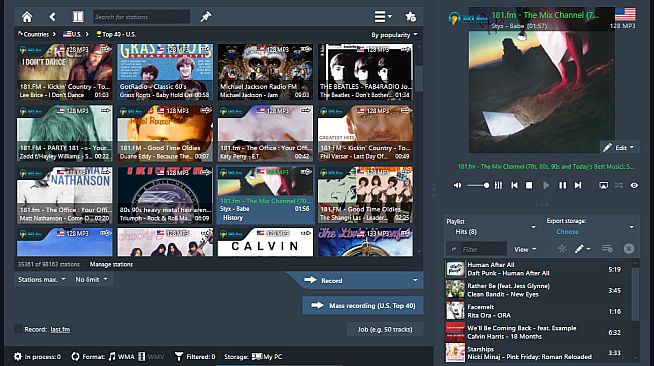Click the Manage stations link
Image resolution: width=654 pixels, height=366 pixels.
tap(111, 264)
